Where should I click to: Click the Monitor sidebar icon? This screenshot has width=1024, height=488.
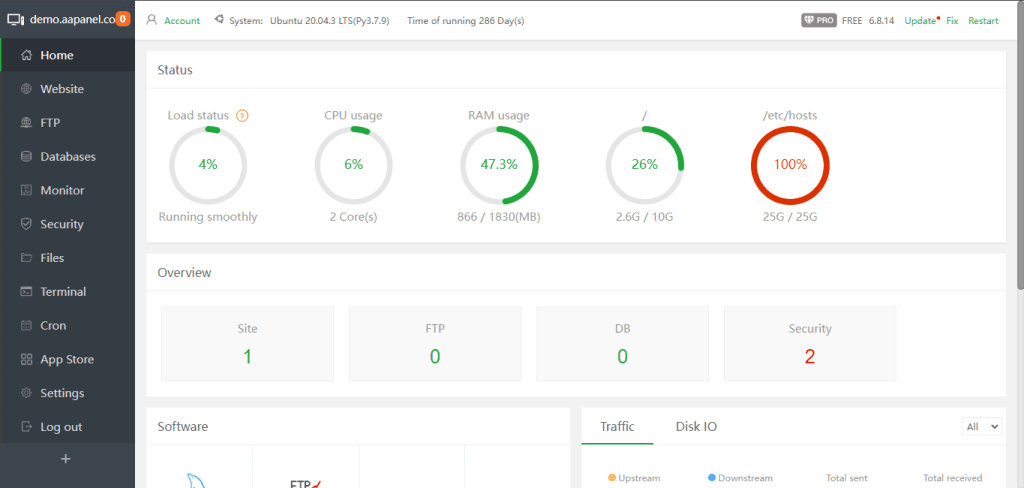(x=26, y=190)
